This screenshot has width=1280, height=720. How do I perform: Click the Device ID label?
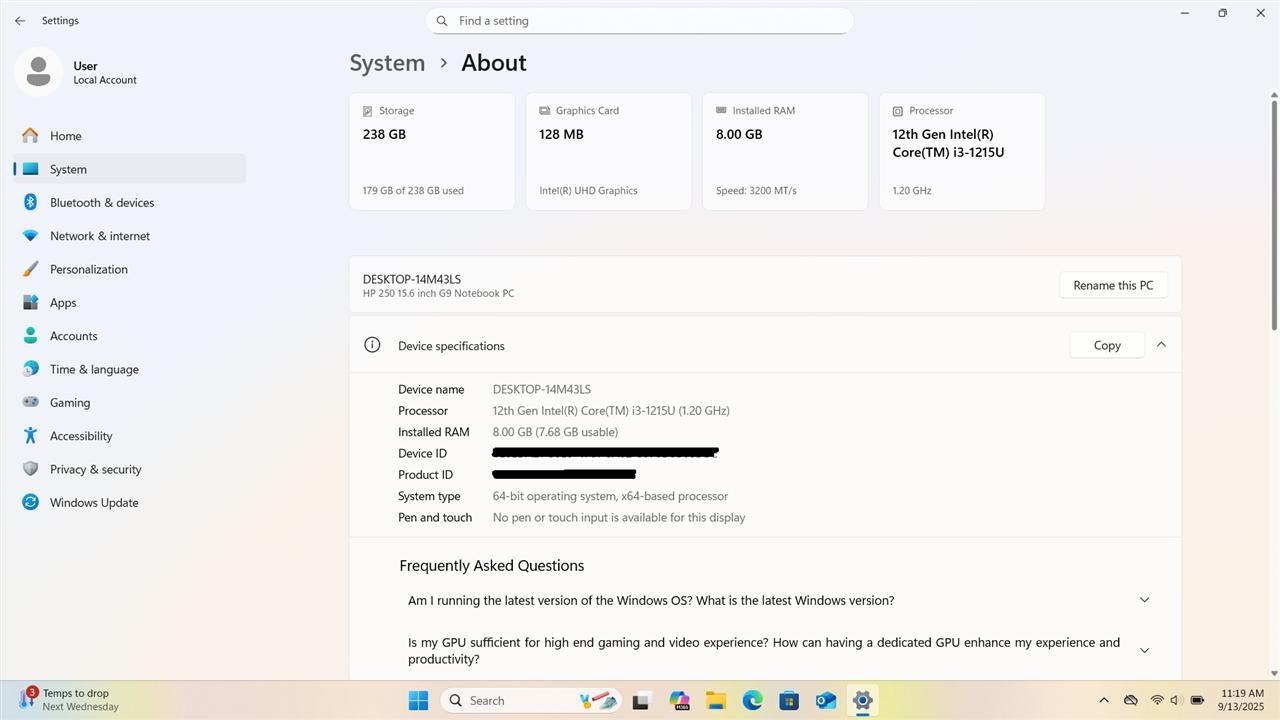422,453
